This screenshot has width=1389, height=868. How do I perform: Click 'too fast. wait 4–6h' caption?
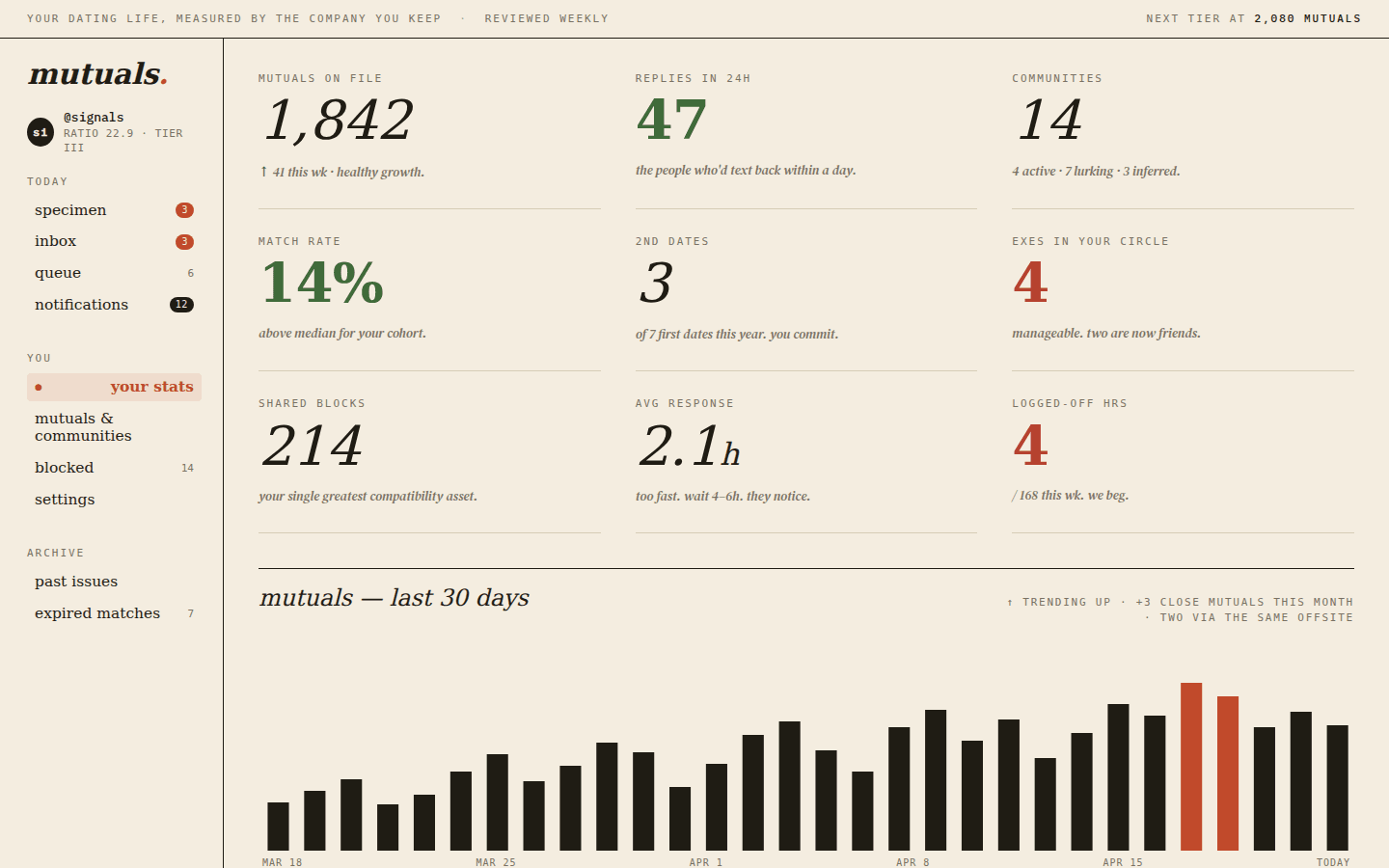click(x=722, y=496)
